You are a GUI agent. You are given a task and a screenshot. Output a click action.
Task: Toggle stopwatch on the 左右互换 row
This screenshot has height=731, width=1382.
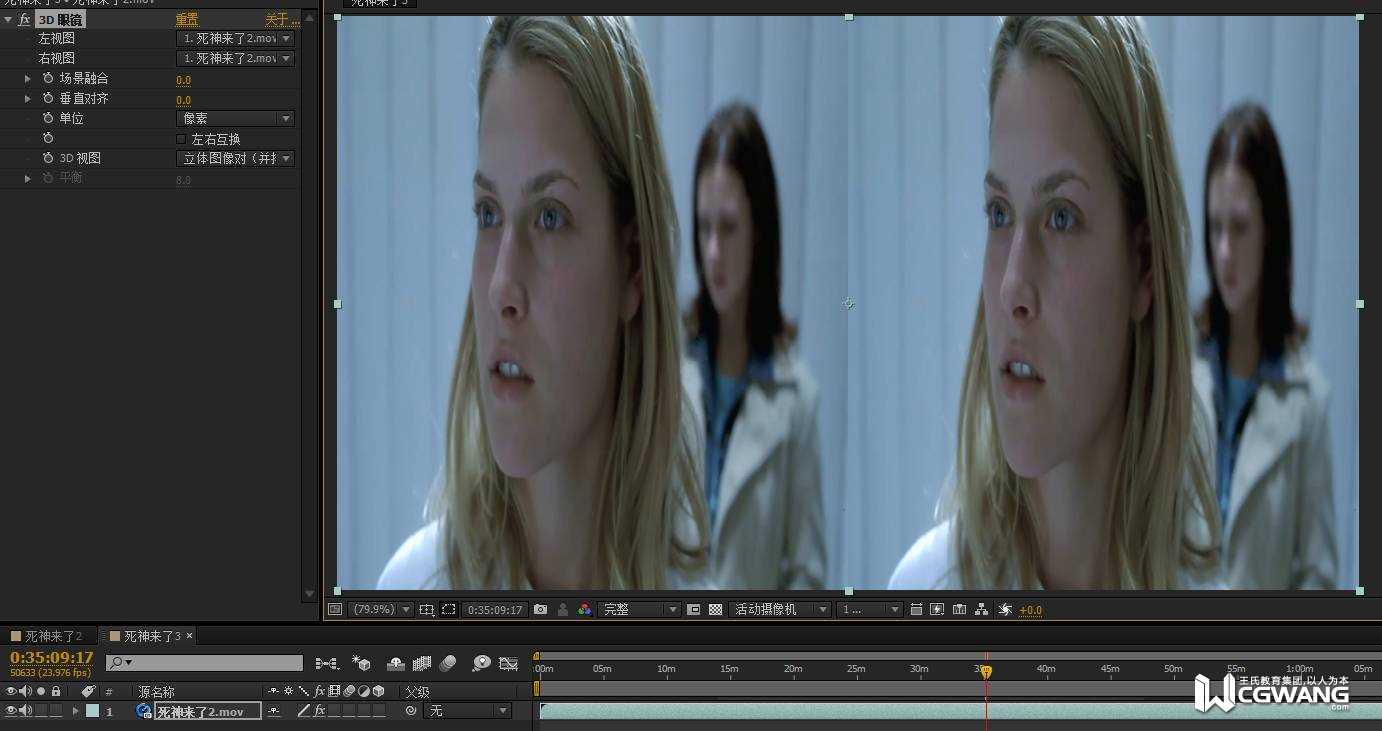pyautogui.click(x=48, y=138)
